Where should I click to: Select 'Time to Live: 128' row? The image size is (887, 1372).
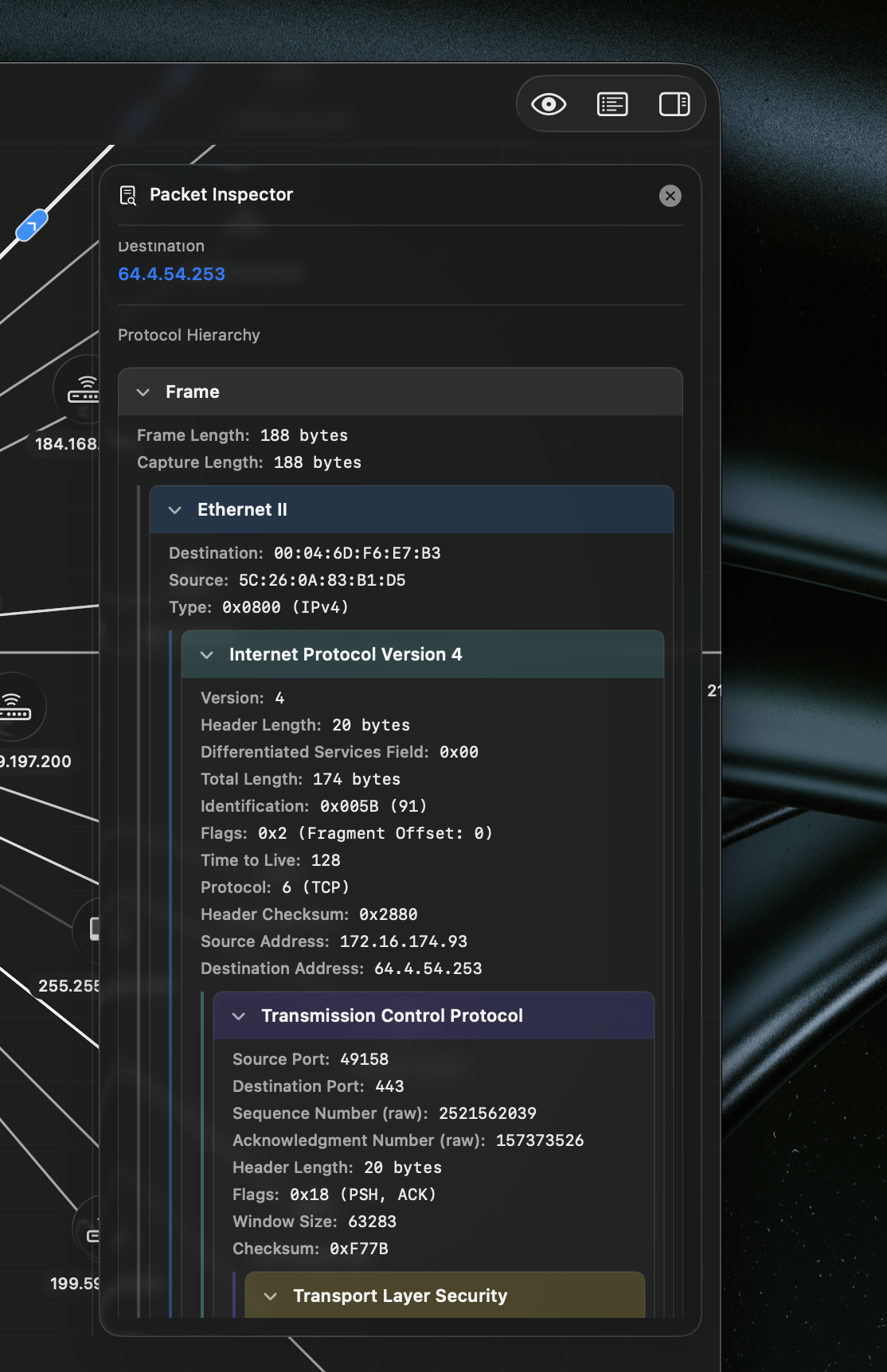271,860
